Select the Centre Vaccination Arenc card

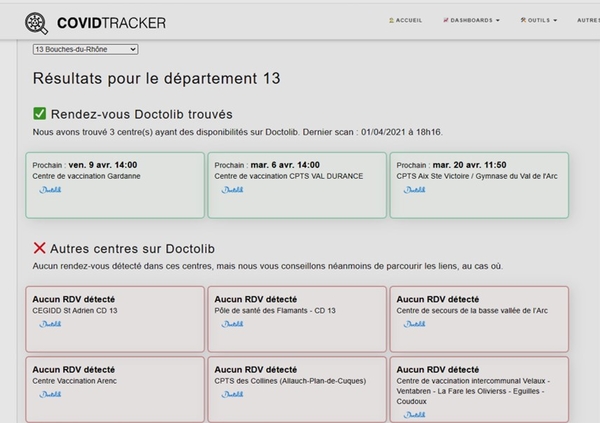click(115, 390)
